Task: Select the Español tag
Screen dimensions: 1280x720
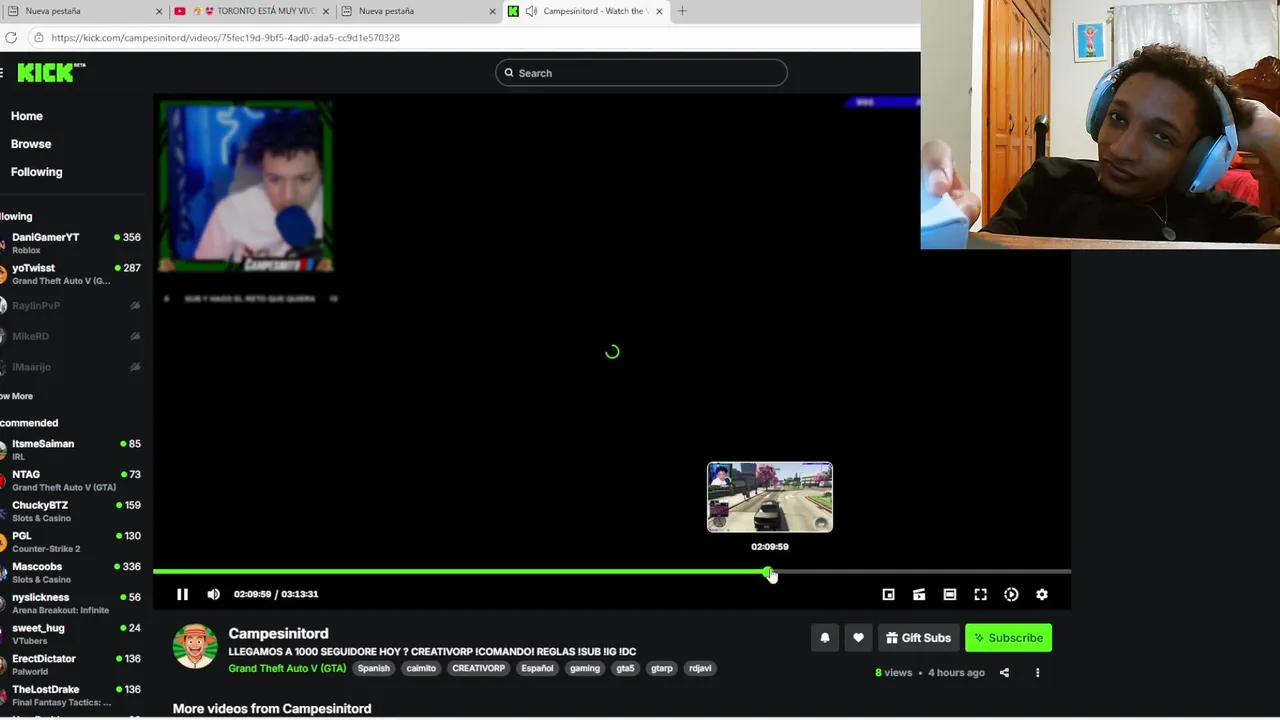Action: click(x=537, y=668)
